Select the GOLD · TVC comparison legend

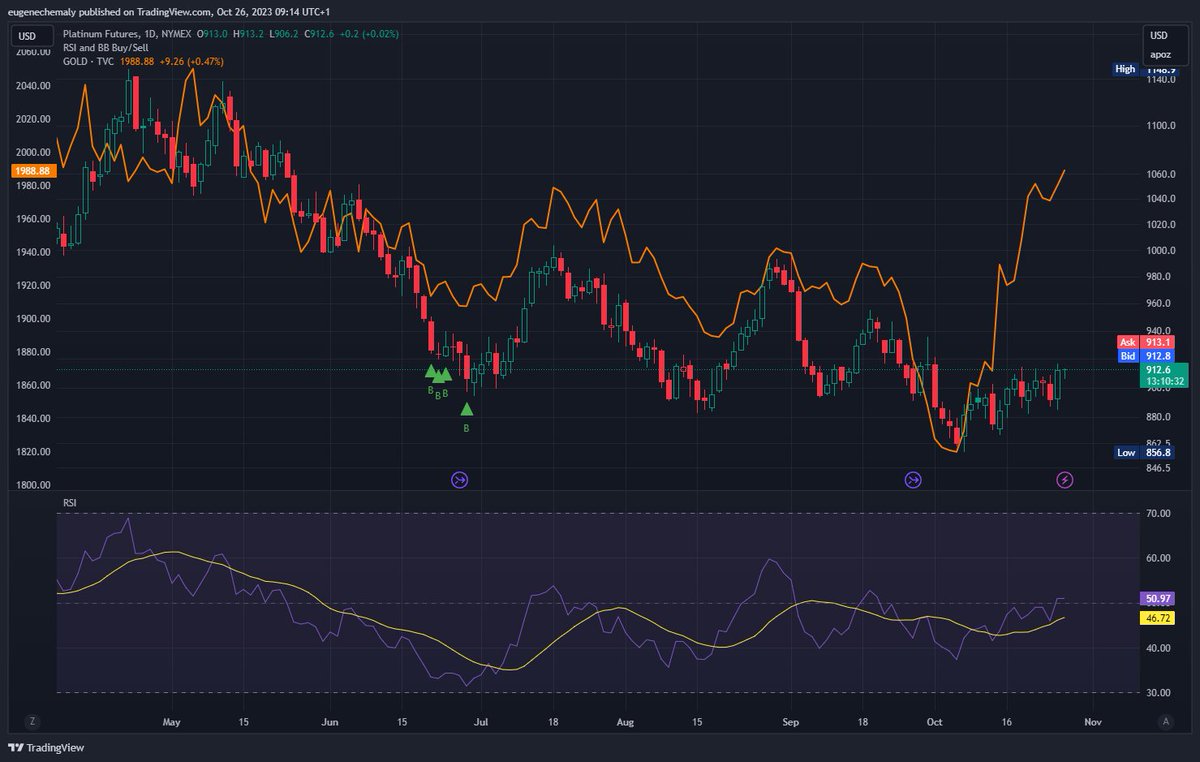pyautogui.click(x=88, y=61)
